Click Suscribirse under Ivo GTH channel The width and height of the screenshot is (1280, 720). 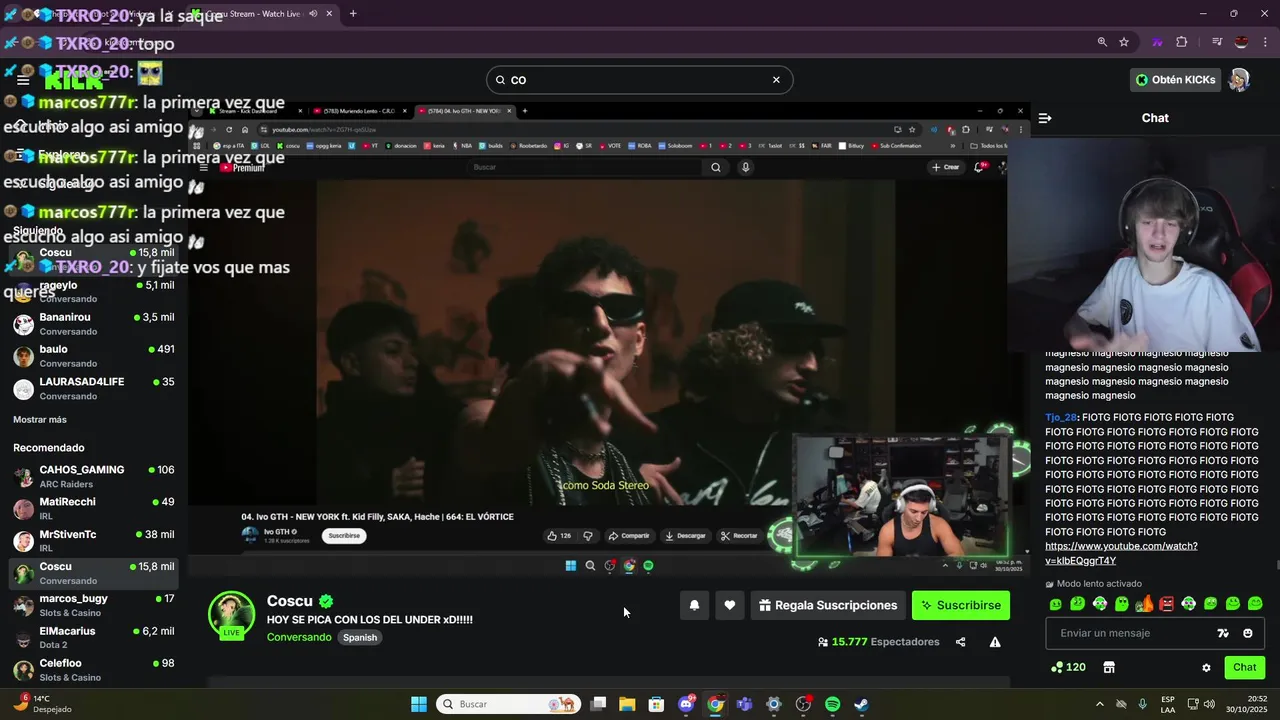click(344, 536)
